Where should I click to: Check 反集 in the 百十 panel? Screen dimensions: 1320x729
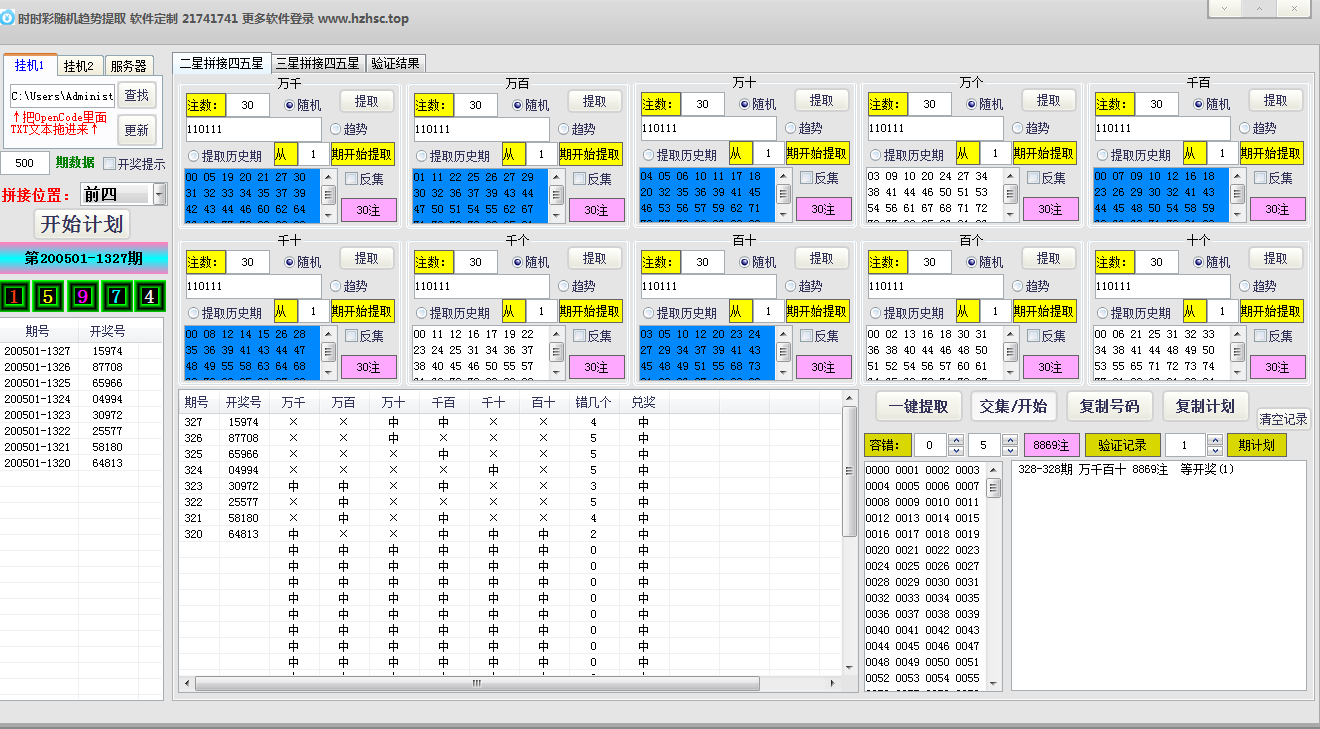click(x=819, y=336)
